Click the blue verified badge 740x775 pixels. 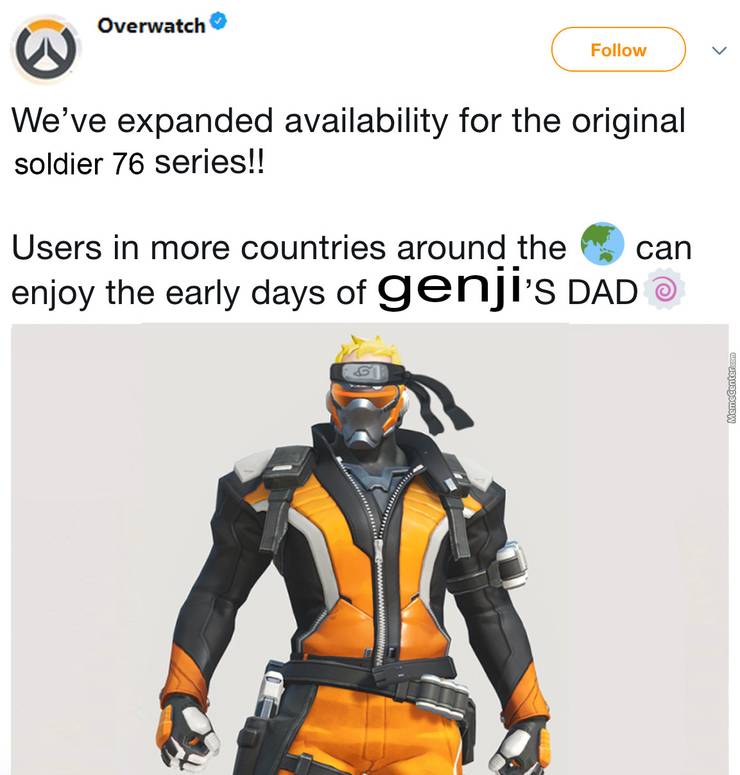point(218,22)
